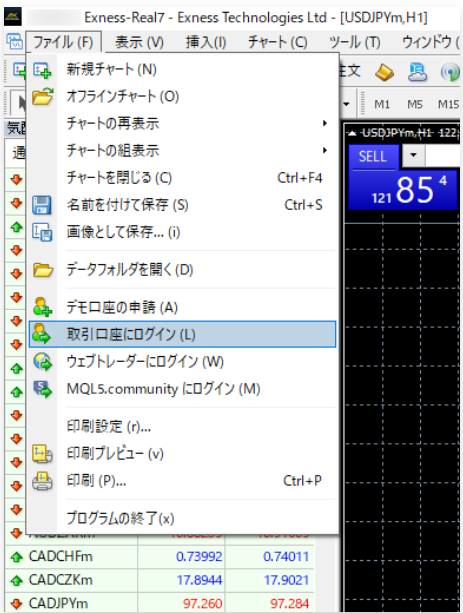
Task: Click the SELL button on chart
Action: (373, 157)
